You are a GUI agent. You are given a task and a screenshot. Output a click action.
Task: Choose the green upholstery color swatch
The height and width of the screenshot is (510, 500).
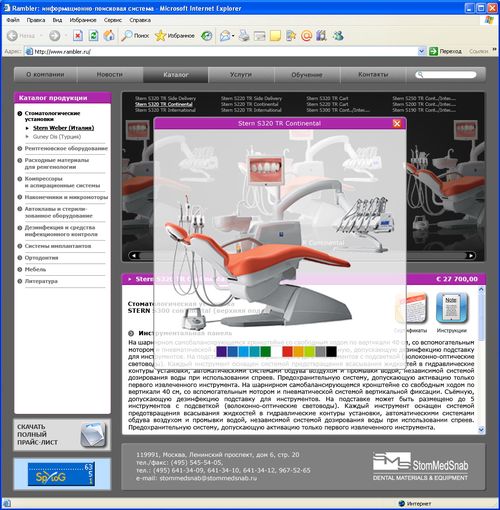pos(265,351)
